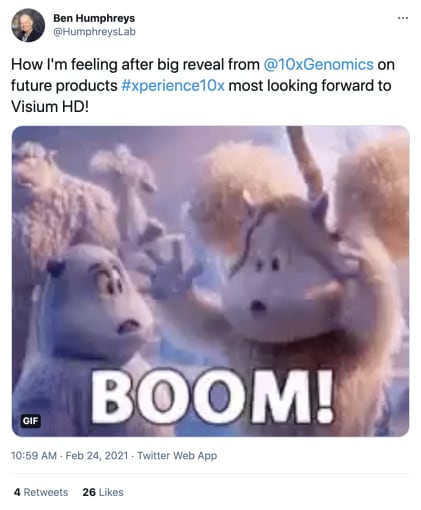Click Ben Humphreys' profile avatar
The image size is (421, 510).
28,25
